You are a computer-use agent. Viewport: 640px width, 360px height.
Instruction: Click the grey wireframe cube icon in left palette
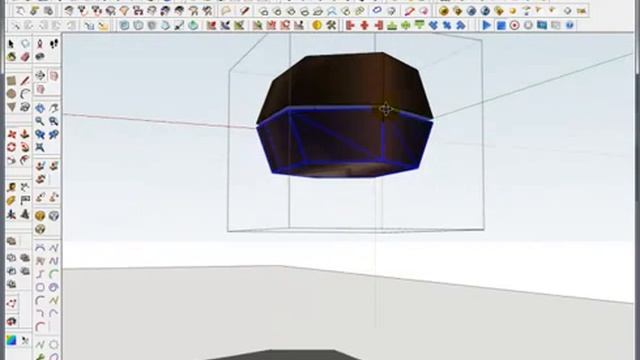click(53, 216)
